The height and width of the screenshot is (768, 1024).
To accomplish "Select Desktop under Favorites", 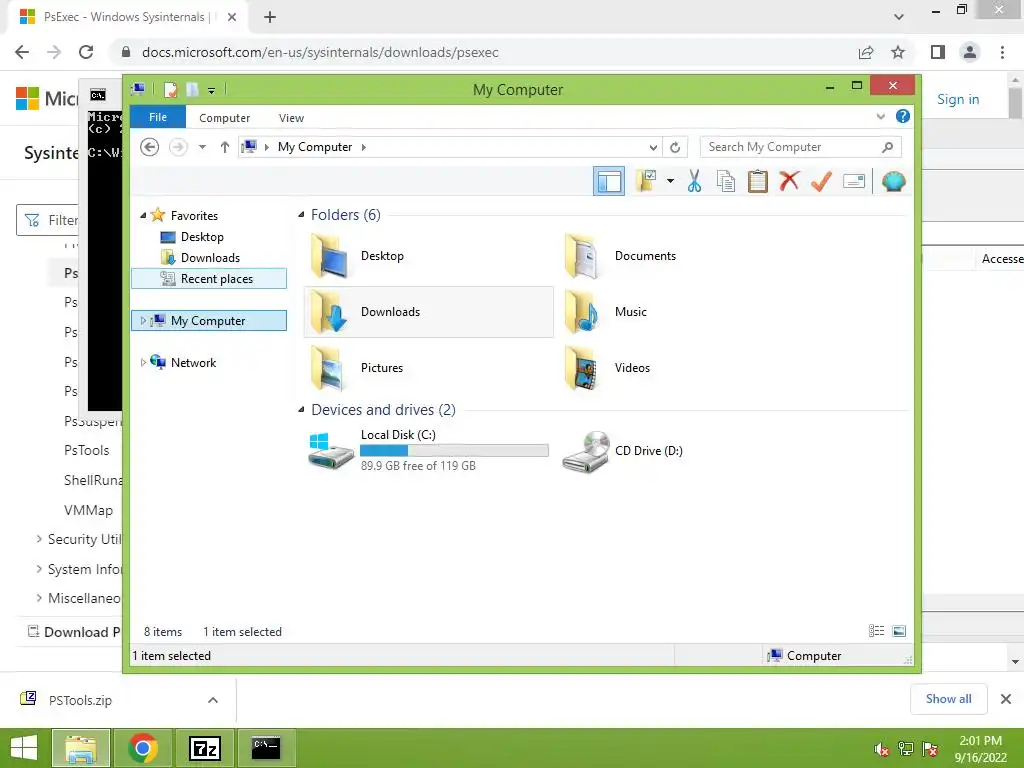I will tap(202, 237).
